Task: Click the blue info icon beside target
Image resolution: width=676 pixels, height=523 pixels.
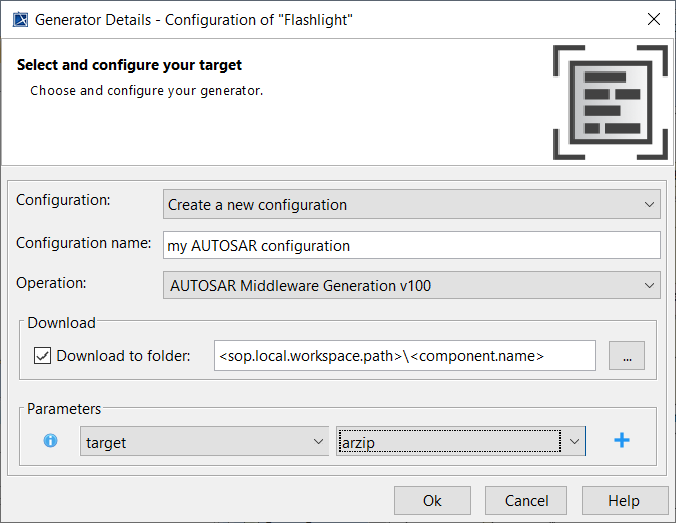Action: point(51,440)
